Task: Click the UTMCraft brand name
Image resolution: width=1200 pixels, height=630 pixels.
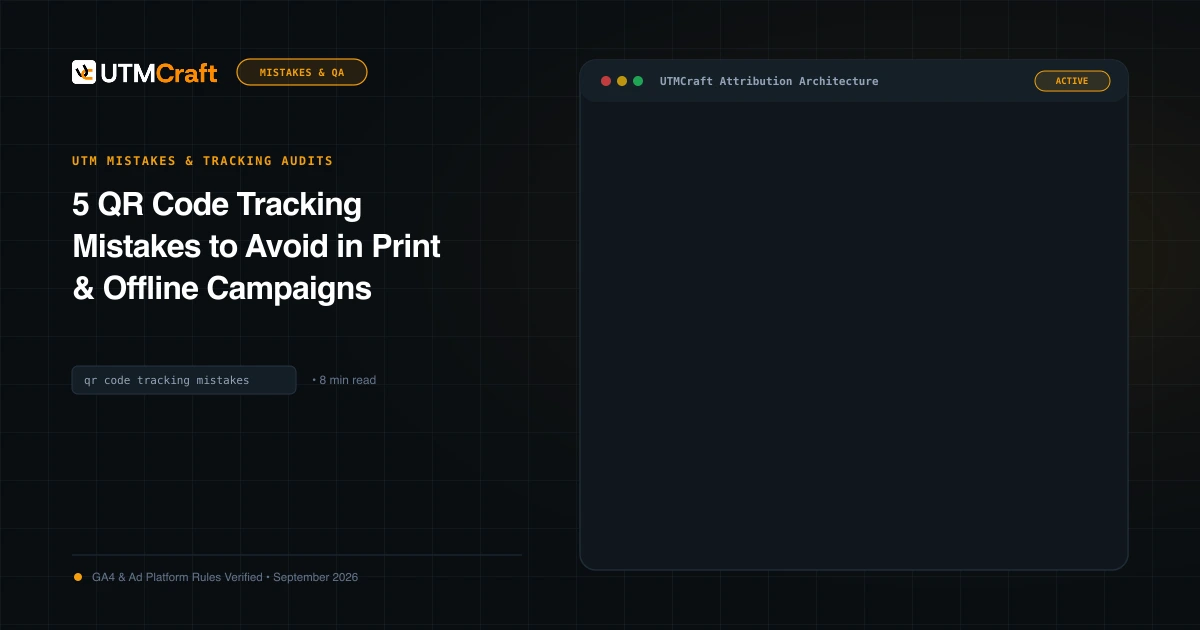Action: coord(159,73)
